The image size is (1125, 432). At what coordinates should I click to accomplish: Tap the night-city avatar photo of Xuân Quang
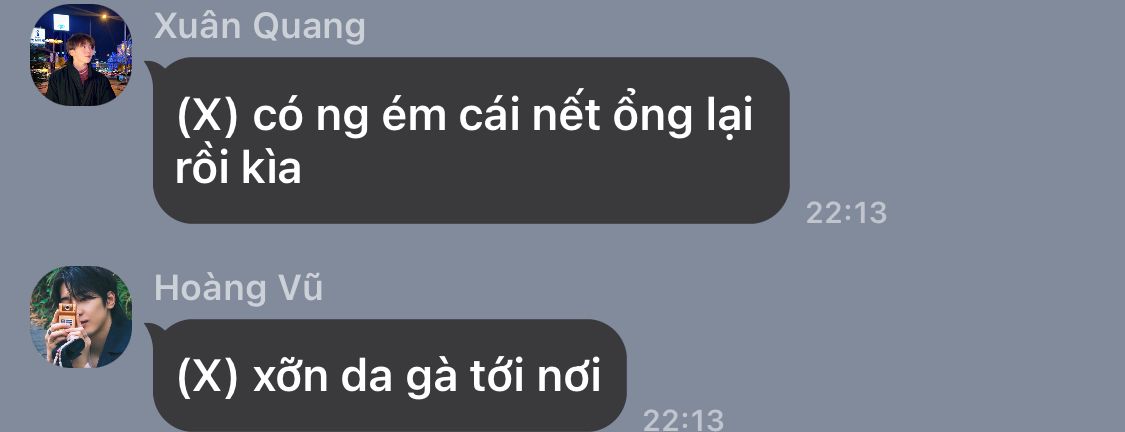pyautogui.click(x=80, y=55)
